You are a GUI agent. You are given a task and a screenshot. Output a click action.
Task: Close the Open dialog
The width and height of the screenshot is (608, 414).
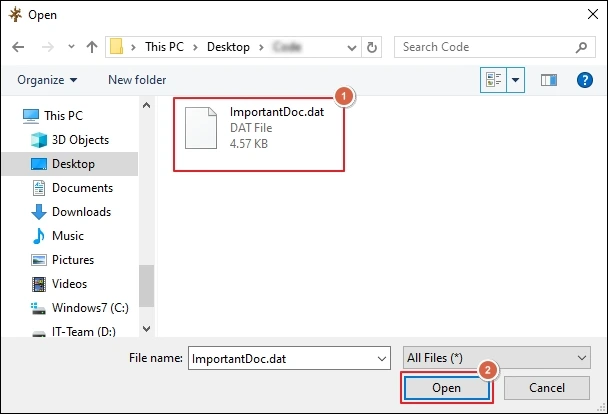[x=593, y=14]
